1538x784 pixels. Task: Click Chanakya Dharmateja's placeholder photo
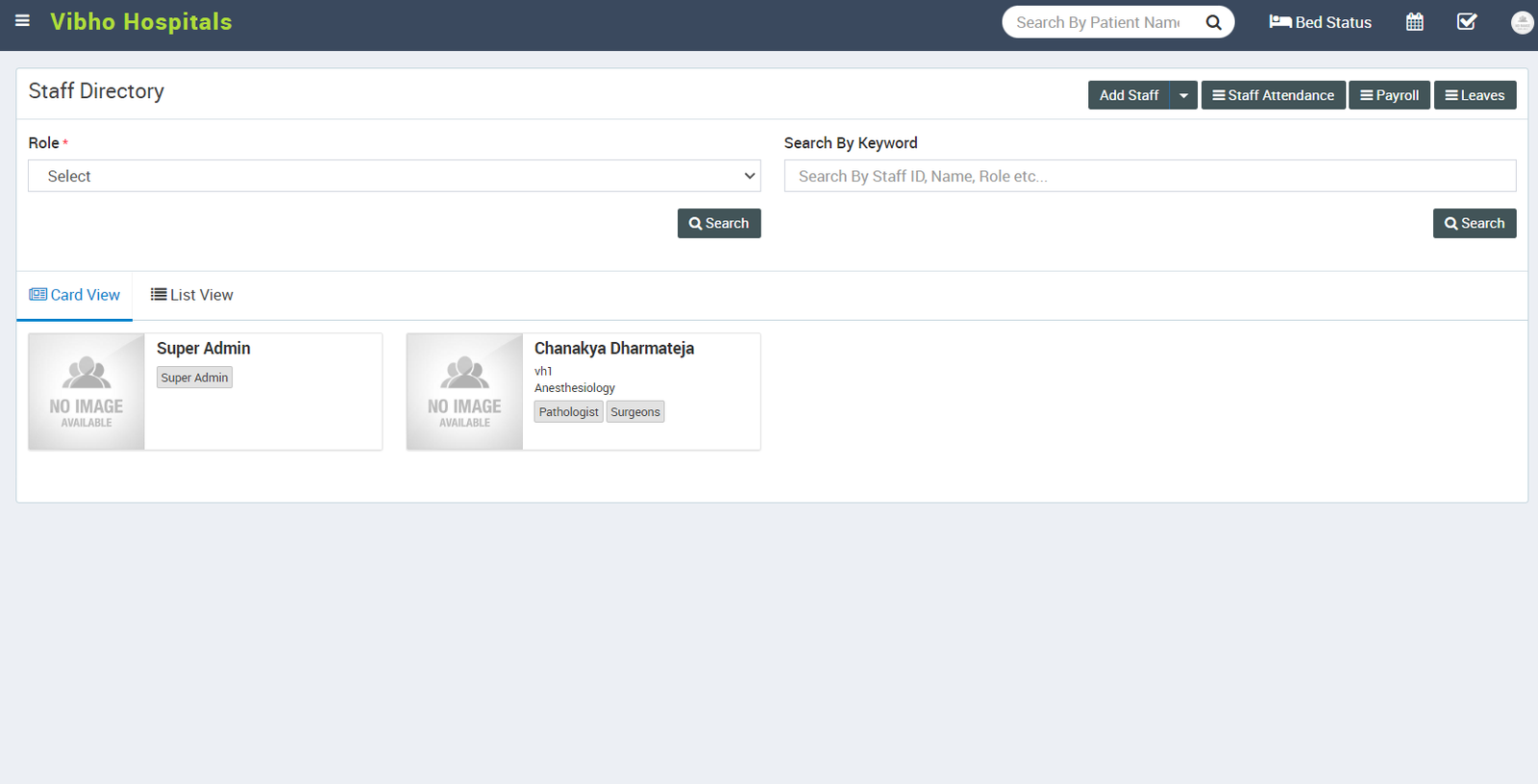464,391
